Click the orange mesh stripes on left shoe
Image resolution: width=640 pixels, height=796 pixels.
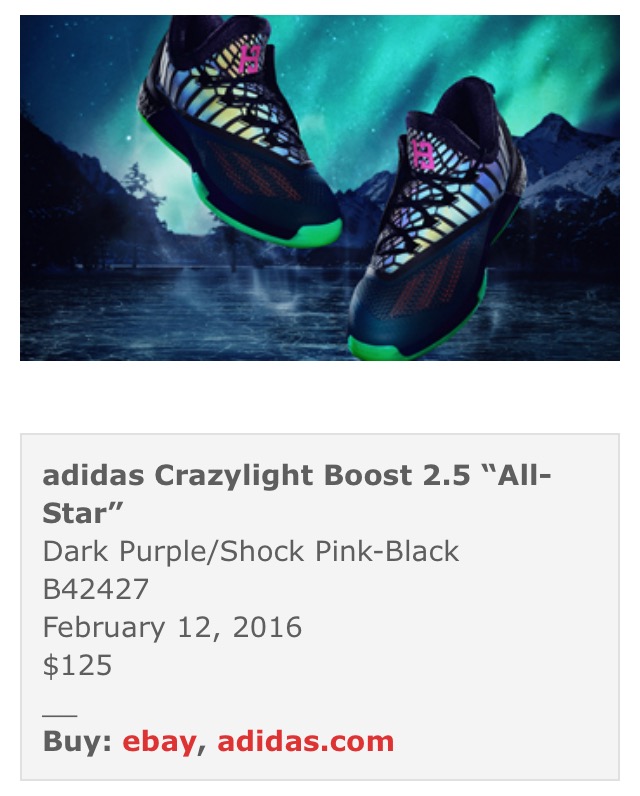249,173
